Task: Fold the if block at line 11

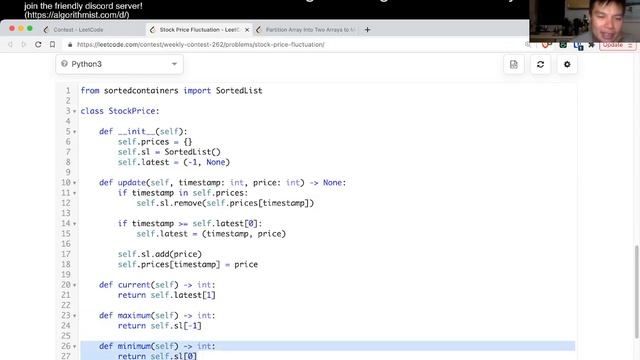Action: 74,193
